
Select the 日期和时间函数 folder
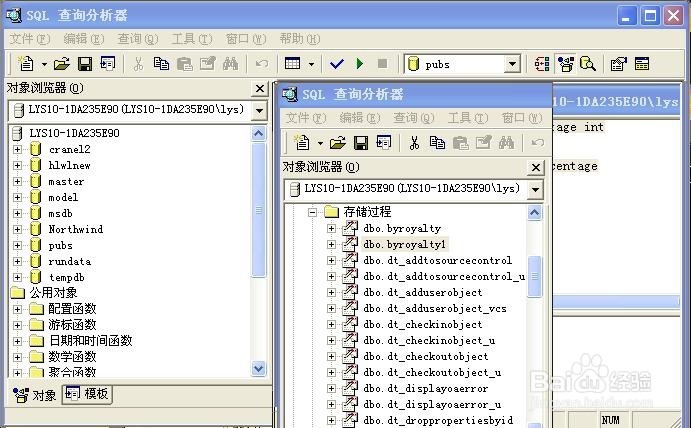[x=90, y=341]
